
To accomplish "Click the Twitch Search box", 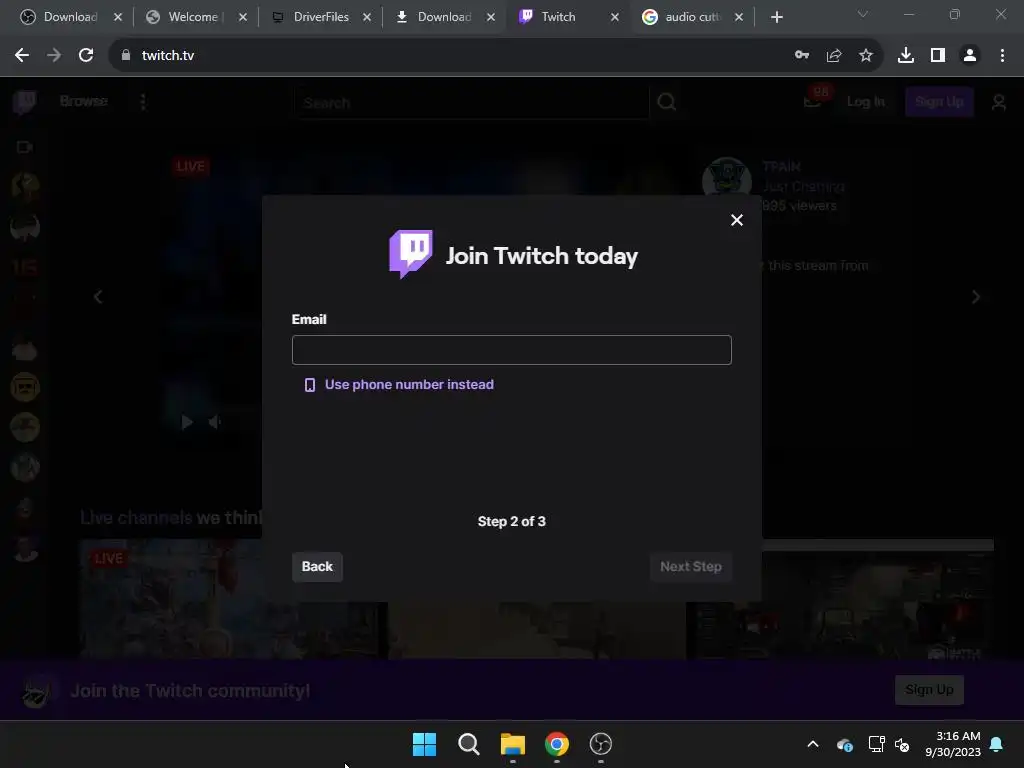I will pyautogui.click(x=472, y=103).
